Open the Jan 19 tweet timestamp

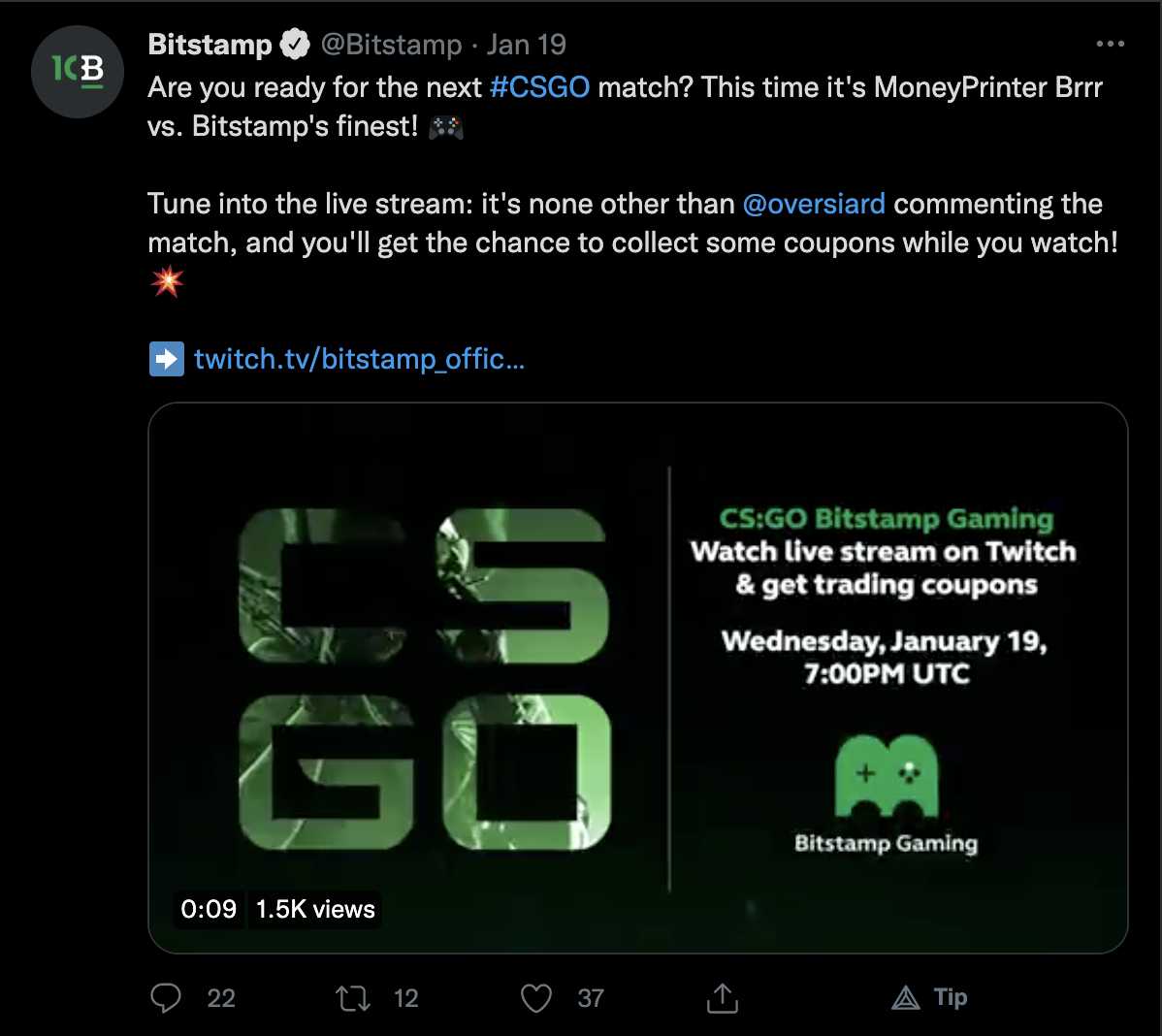pos(526,45)
